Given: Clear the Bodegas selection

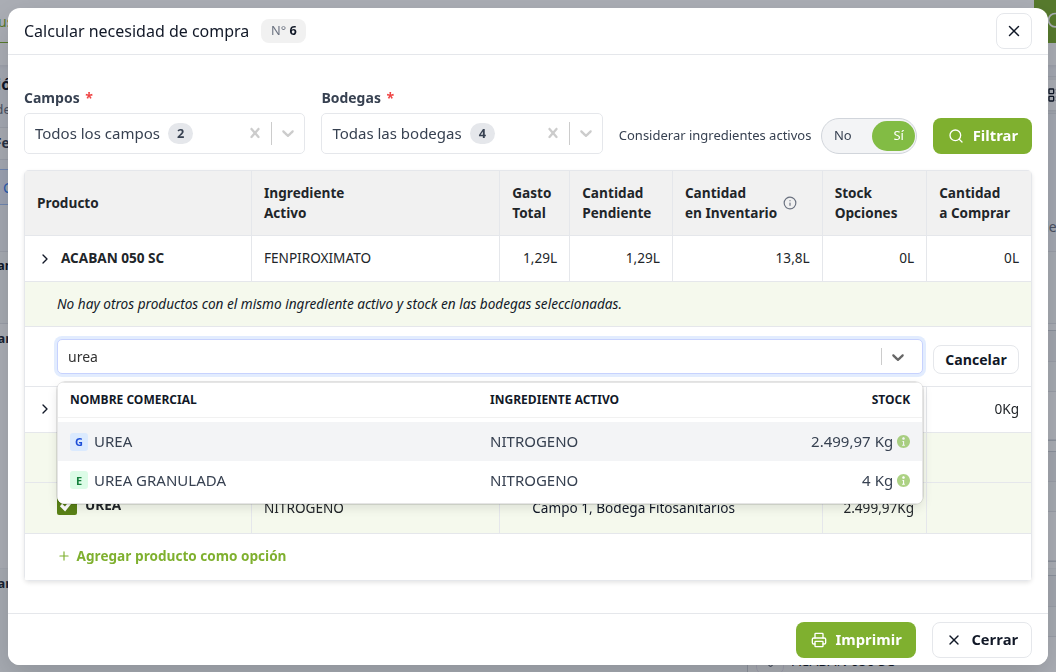Looking at the screenshot, I should point(552,133).
